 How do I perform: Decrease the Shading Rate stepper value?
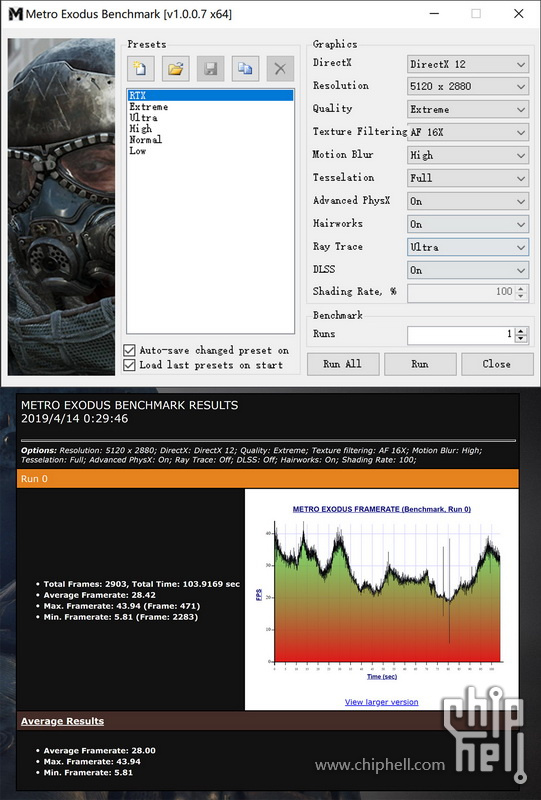tap(521, 296)
